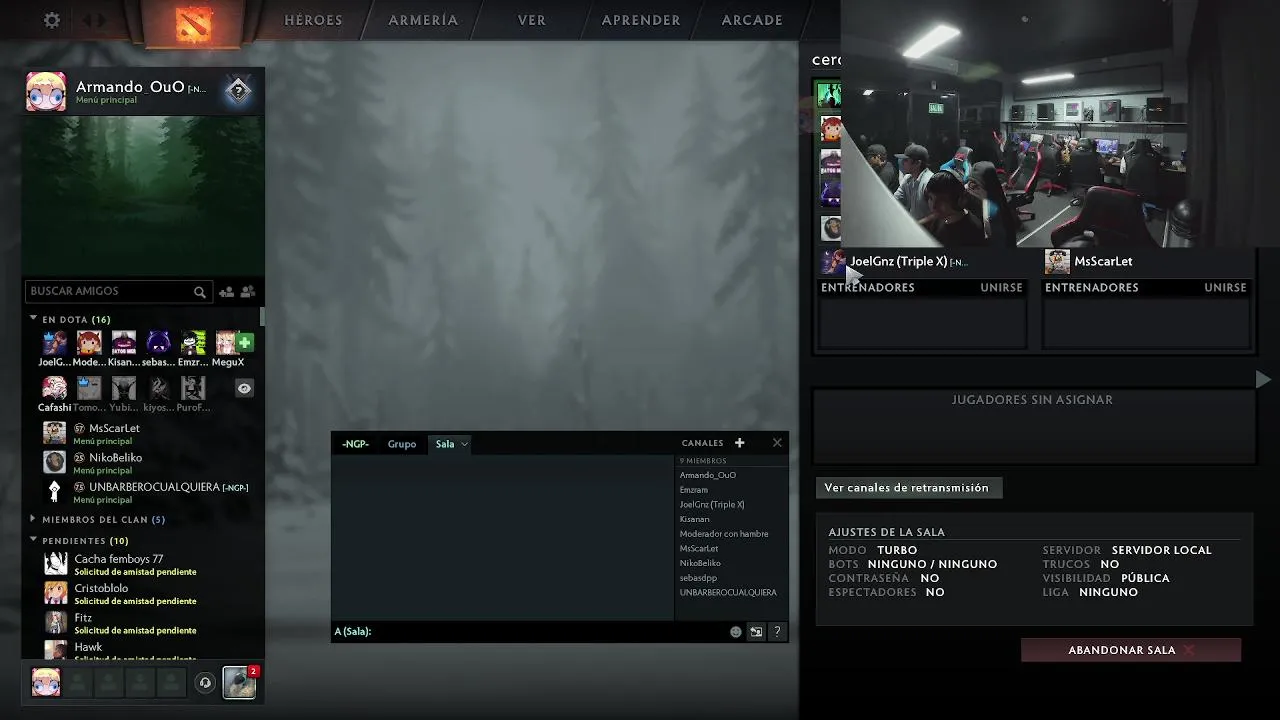Click the chat pop-out window icon
Screen dimensions: 1280x720
point(756,632)
